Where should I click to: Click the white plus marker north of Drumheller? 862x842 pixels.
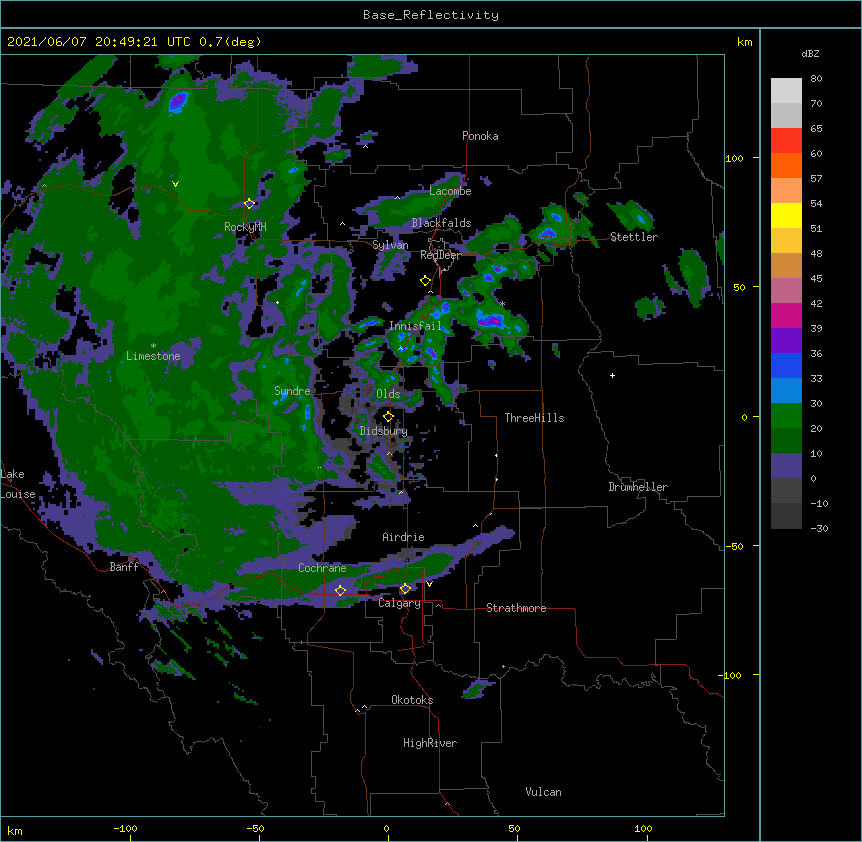[612, 375]
